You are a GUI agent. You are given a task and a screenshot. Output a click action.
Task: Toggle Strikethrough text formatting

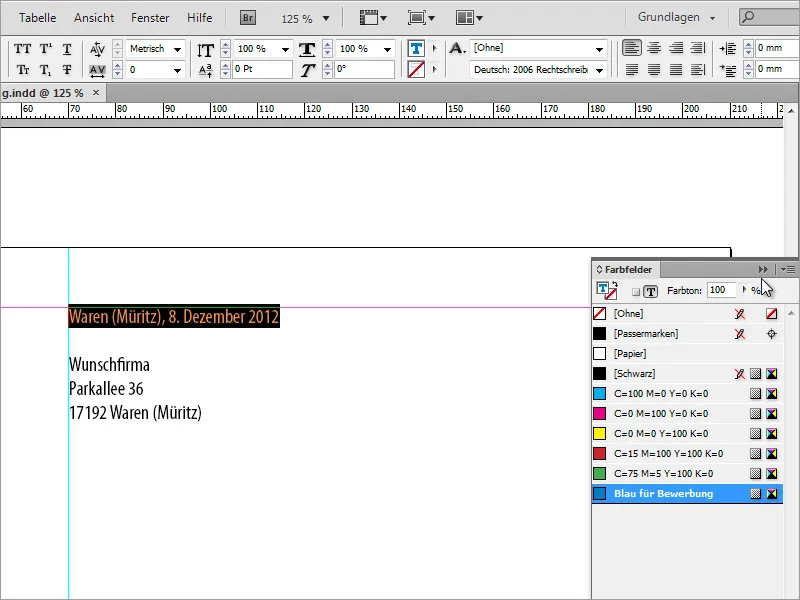[x=67, y=69]
